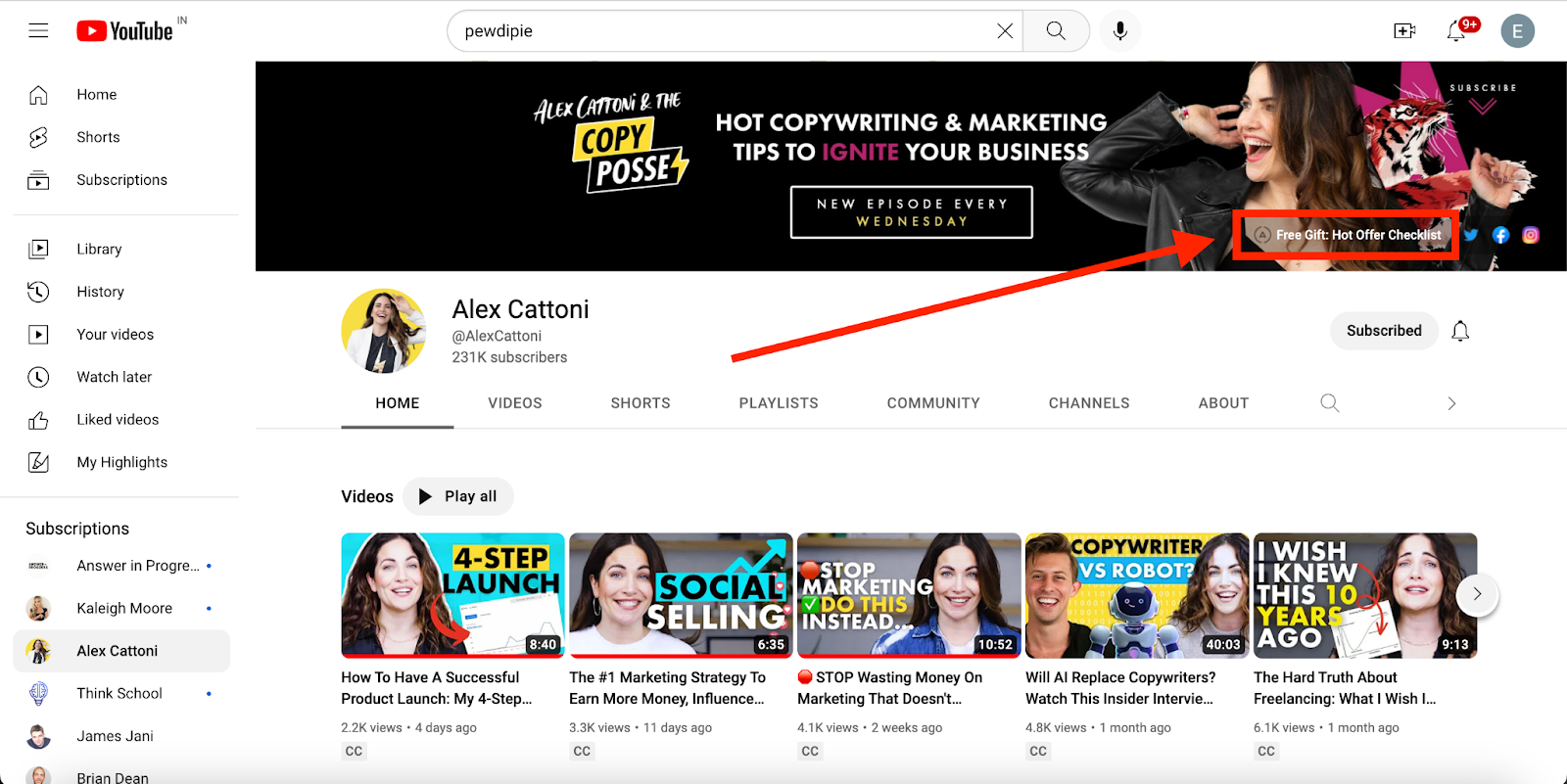Viewport: 1567px width, 784px height.
Task: Click Free Gift: Hot Offer Checklist link
Action: tap(1348, 235)
